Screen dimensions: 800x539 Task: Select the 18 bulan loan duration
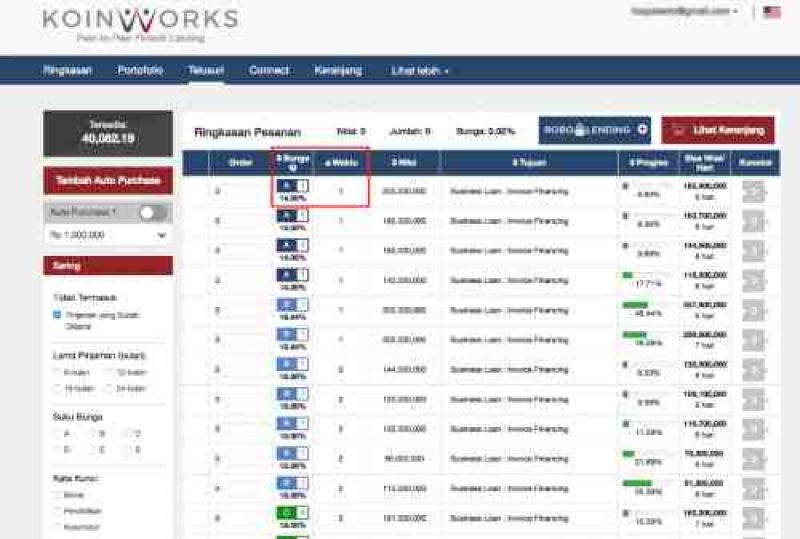tap(57, 388)
